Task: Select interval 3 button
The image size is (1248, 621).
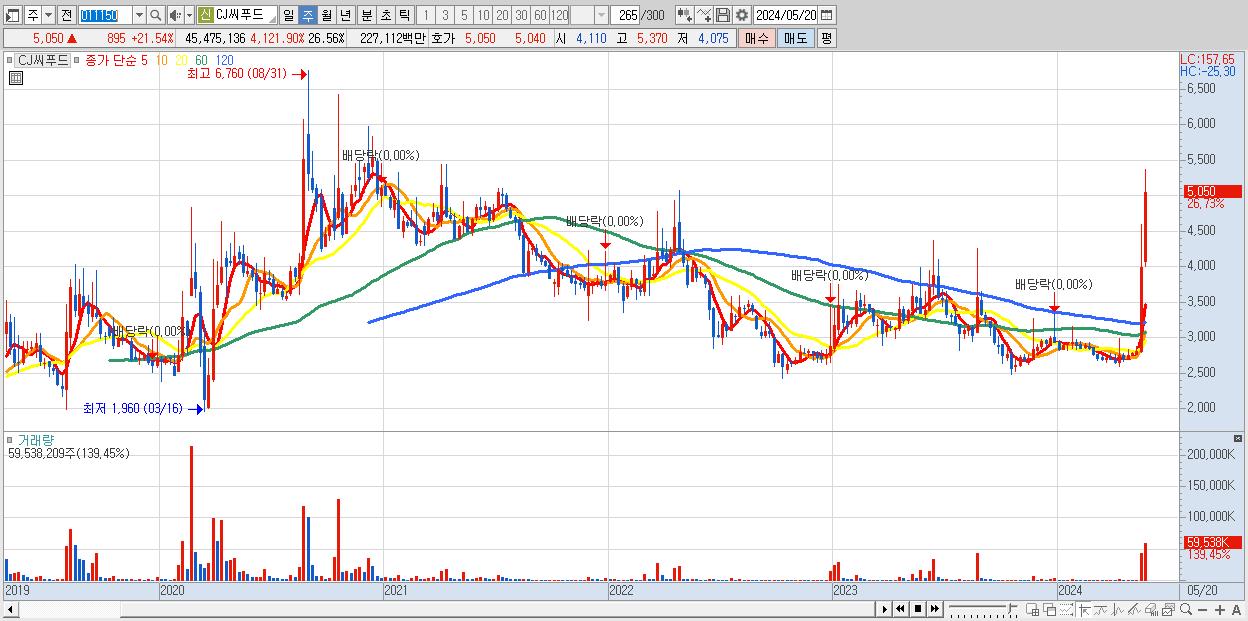Action: [x=445, y=15]
